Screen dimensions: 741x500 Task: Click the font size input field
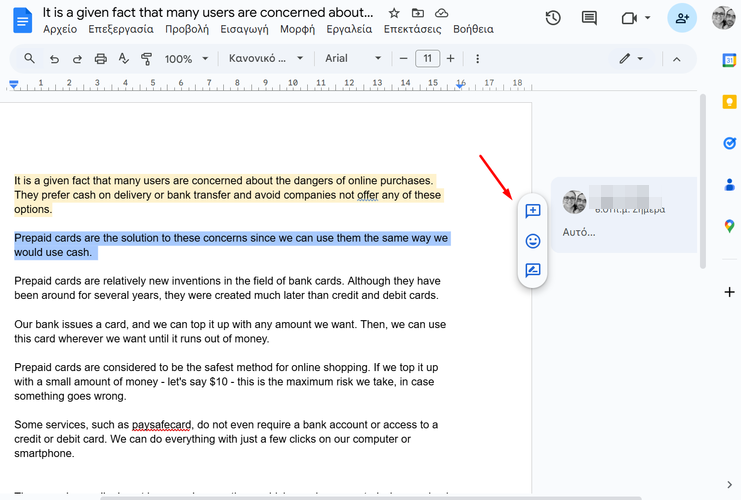coord(427,59)
